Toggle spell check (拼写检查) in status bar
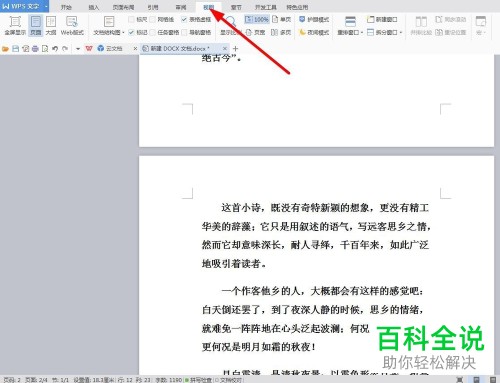The image size is (500, 383). coord(199,380)
